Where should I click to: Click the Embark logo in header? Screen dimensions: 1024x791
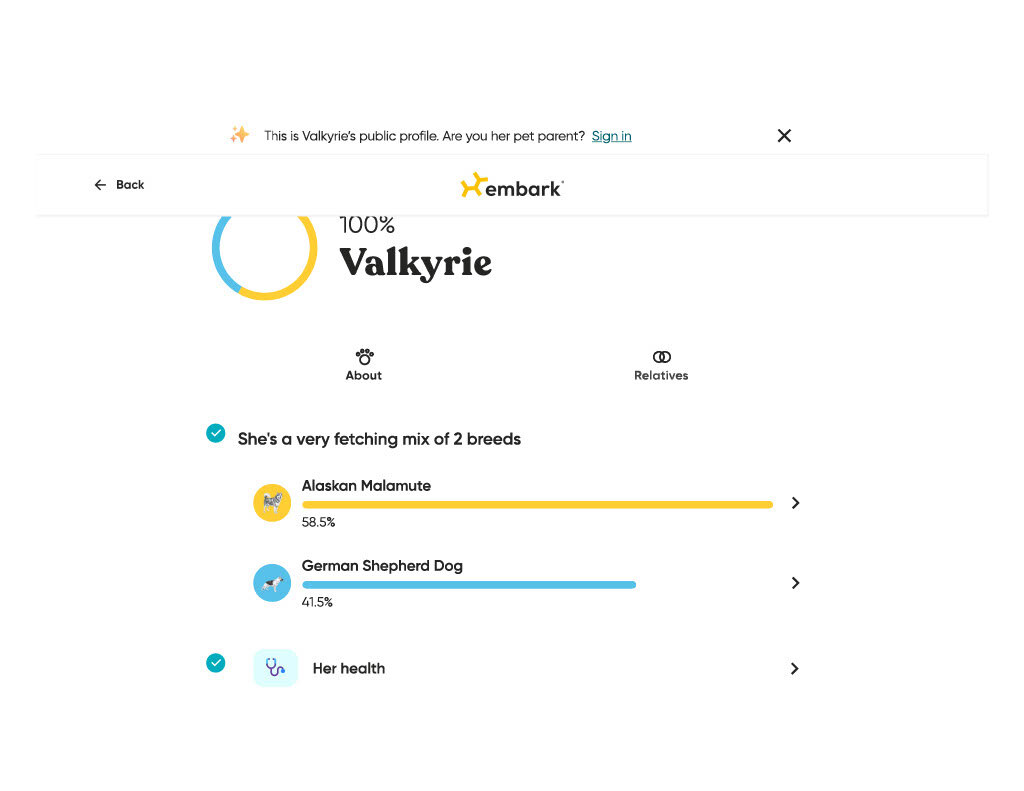(511, 186)
